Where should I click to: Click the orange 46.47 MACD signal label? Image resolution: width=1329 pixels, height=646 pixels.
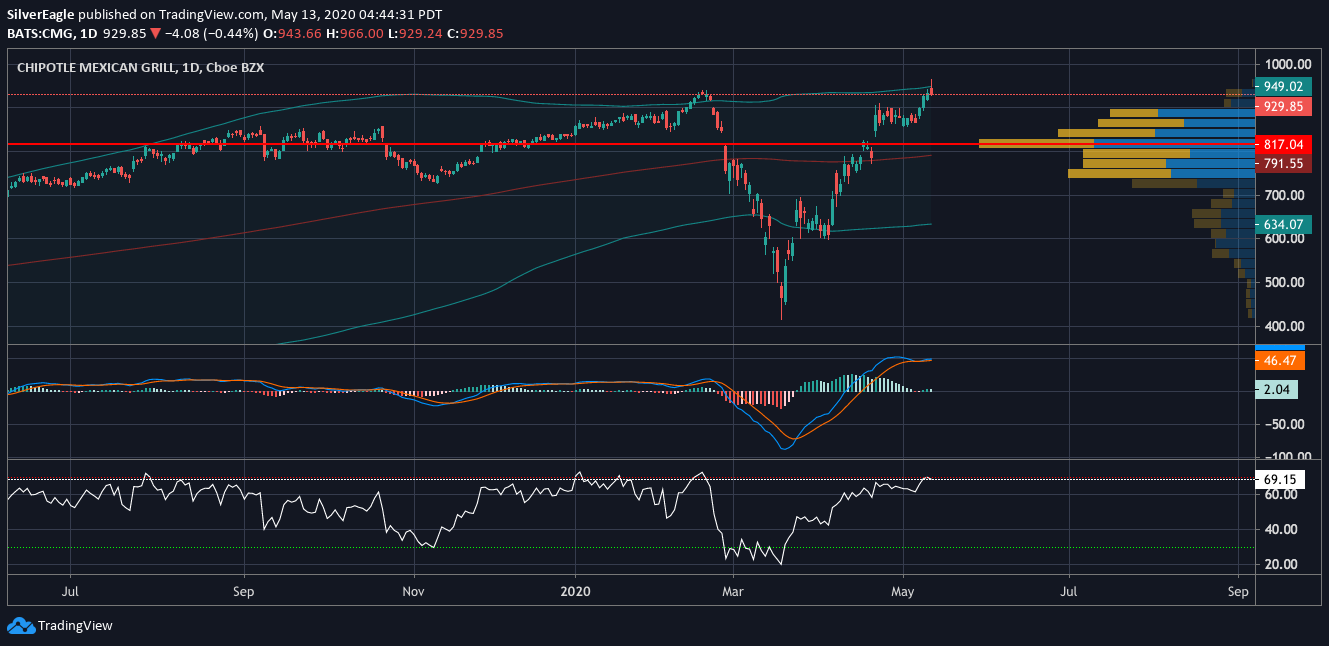coord(1278,360)
